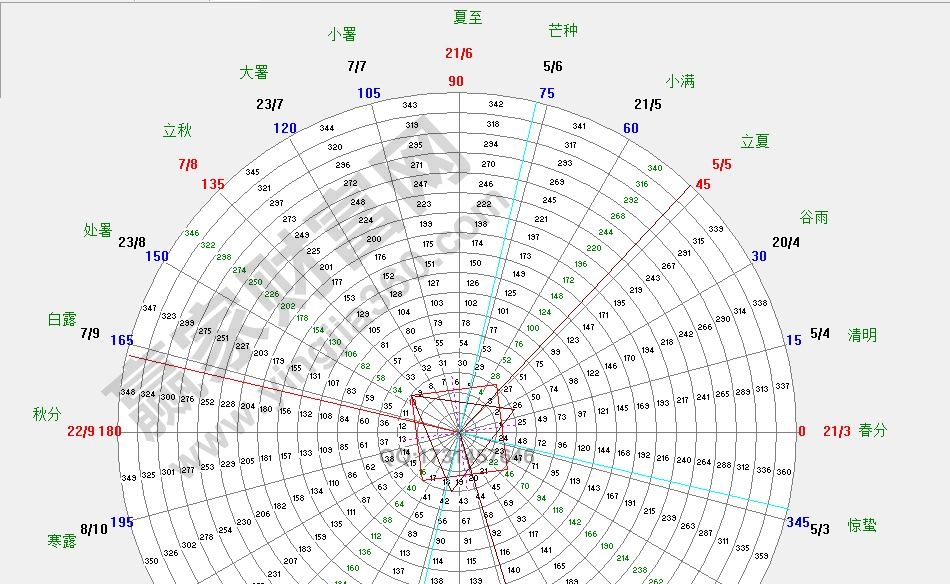Select the 秋分 label on the left
Screen dimensions: 950x584
(46, 413)
